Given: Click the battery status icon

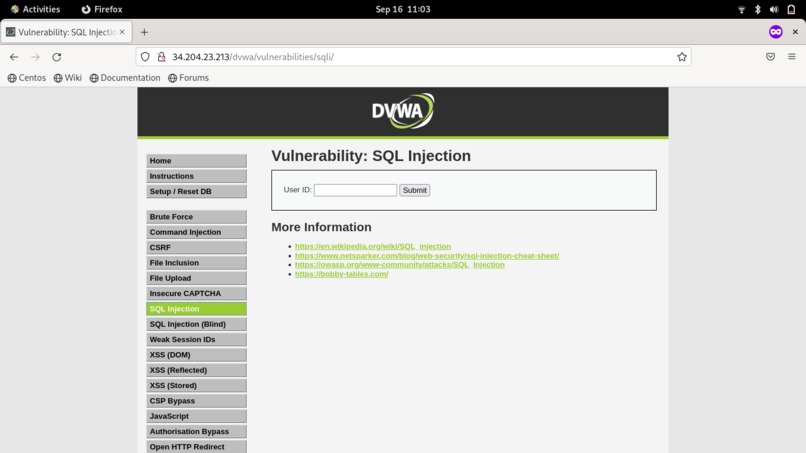Looking at the screenshot, I should coord(791,9).
